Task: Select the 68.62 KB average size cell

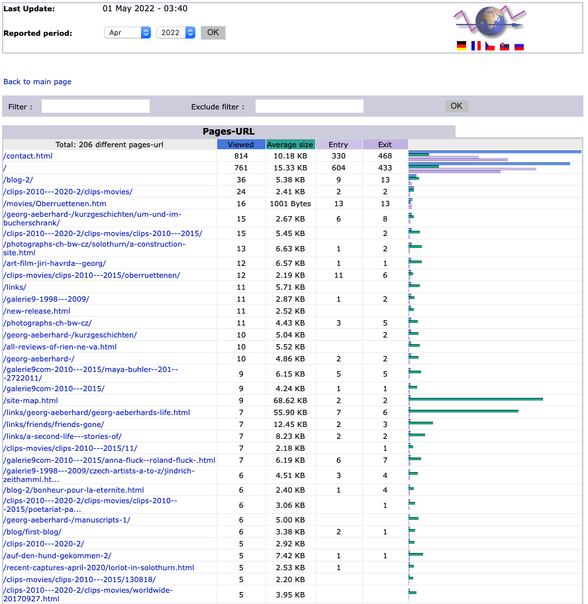Action: (x=290, y=401)
